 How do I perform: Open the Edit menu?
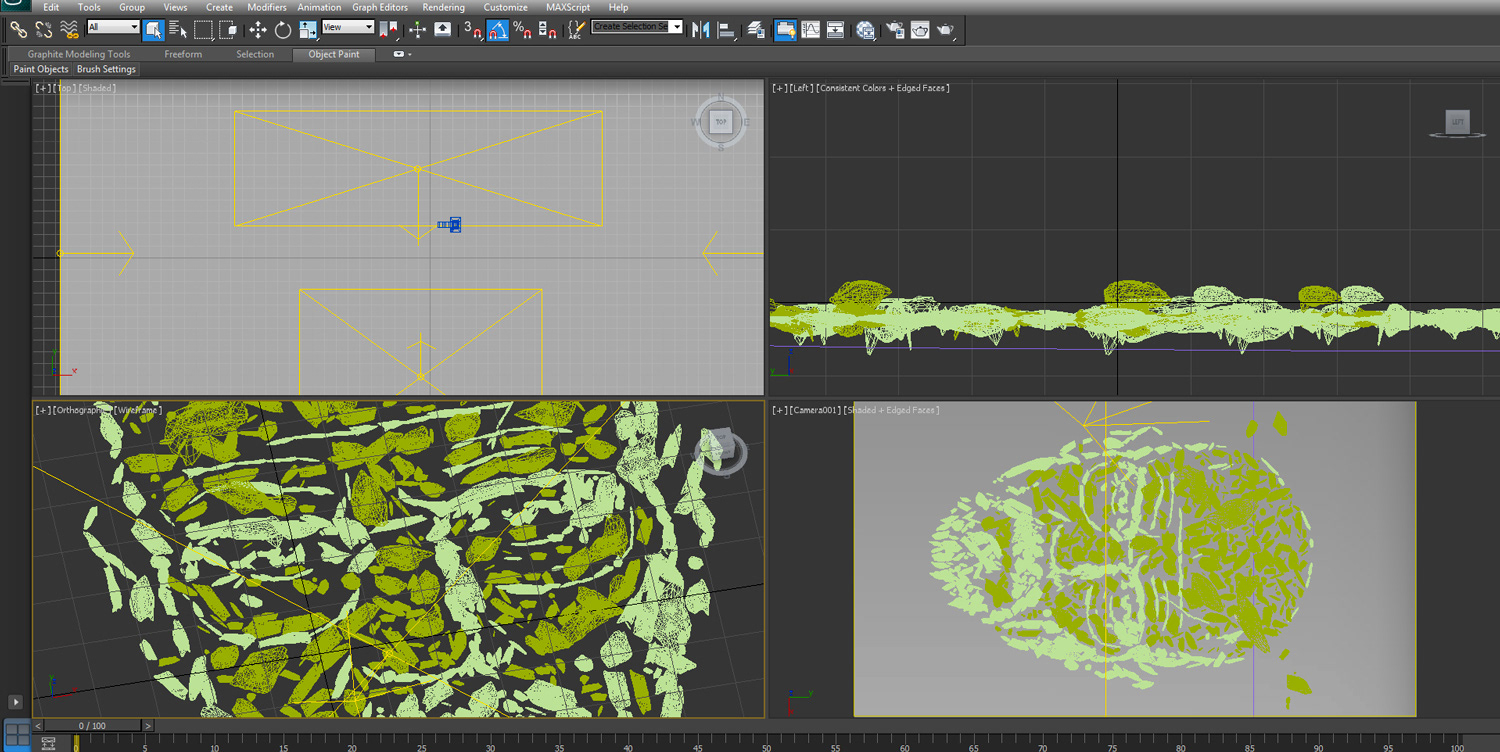[x=51, y=7]
